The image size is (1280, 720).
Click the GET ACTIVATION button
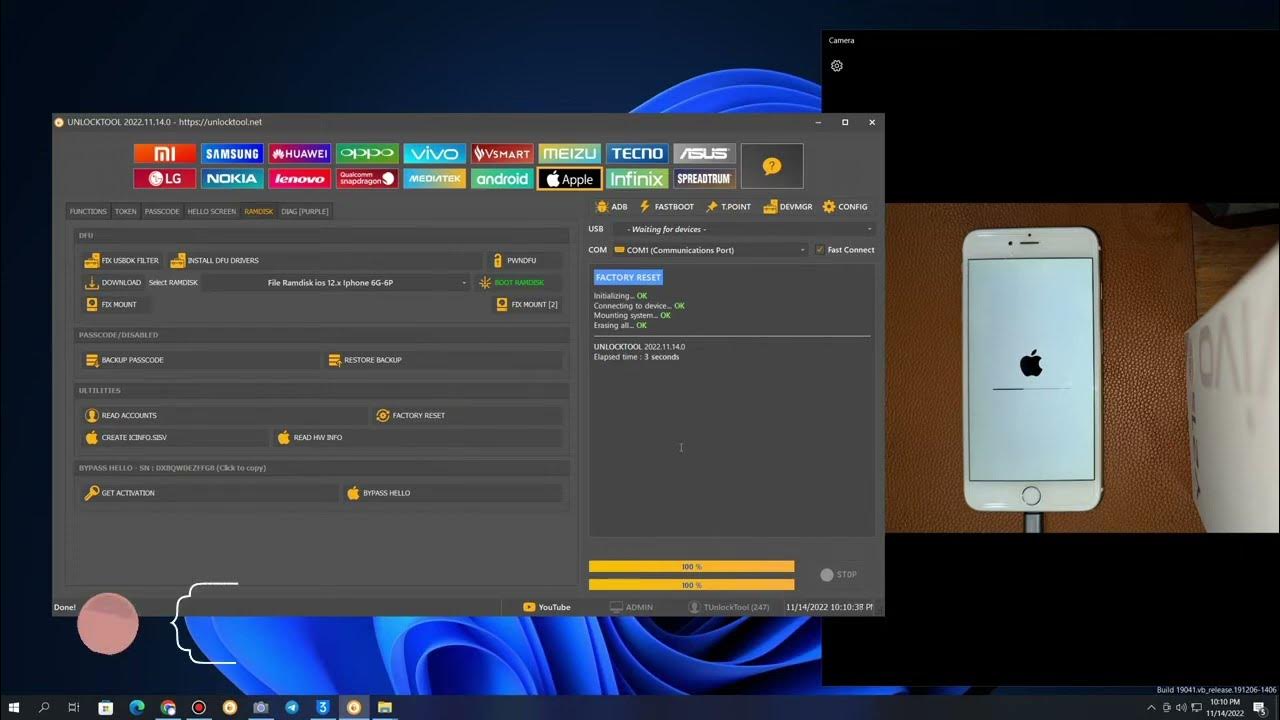pos(210,493)
